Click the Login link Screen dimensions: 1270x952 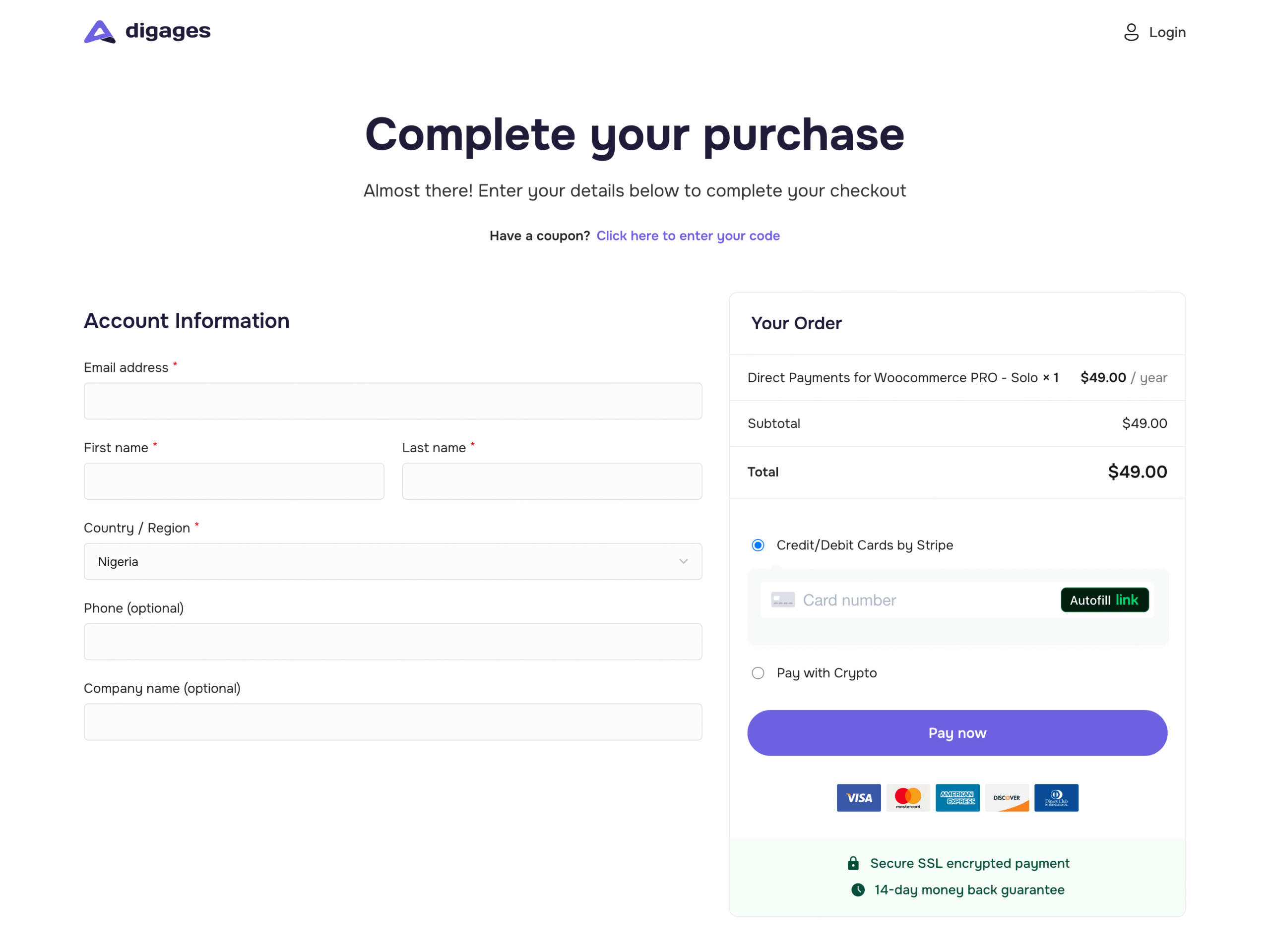(x=1167, y=32)
